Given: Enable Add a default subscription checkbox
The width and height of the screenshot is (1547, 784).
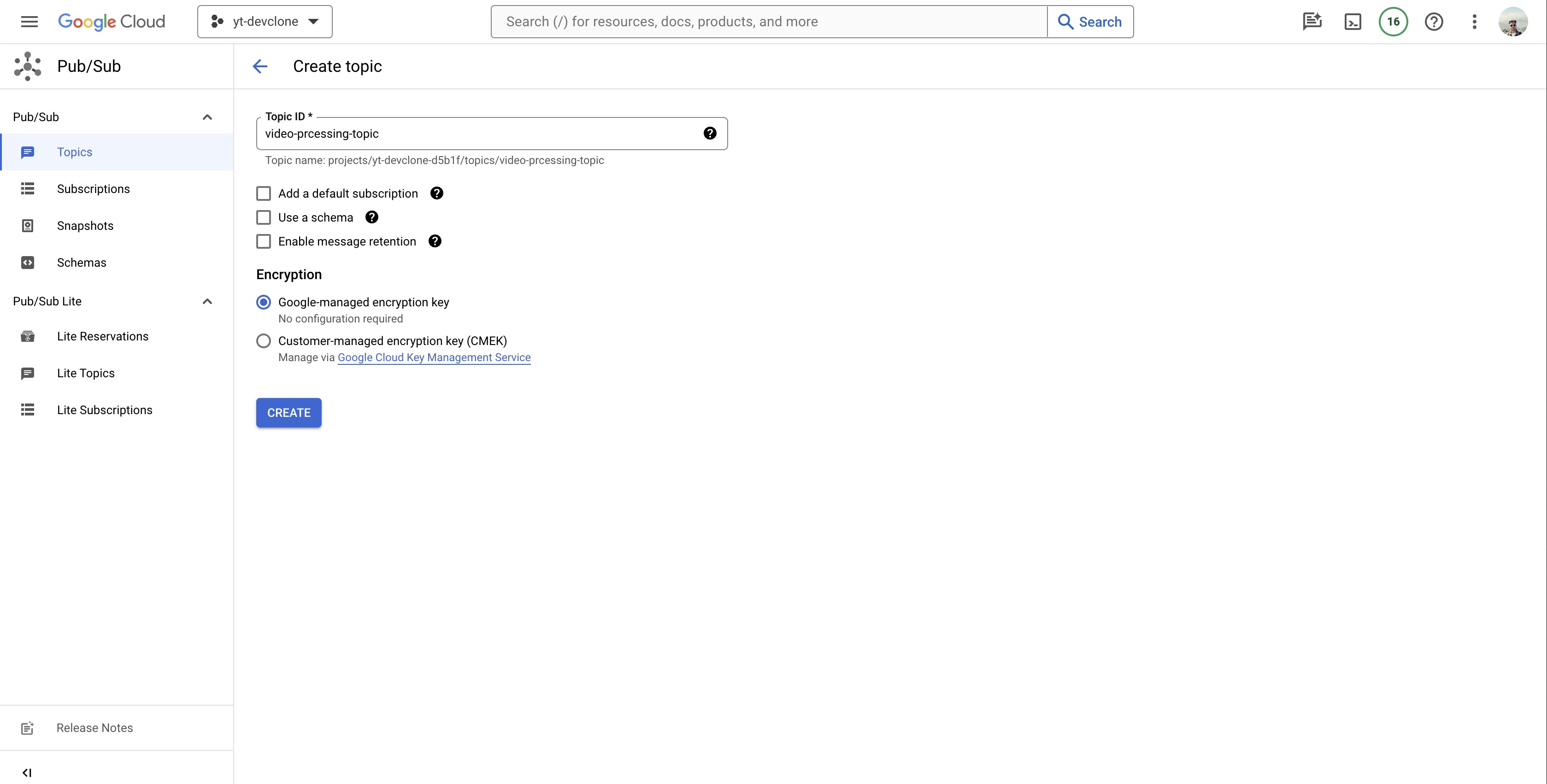Looking at the screenshot, I should tap(264, 193).
